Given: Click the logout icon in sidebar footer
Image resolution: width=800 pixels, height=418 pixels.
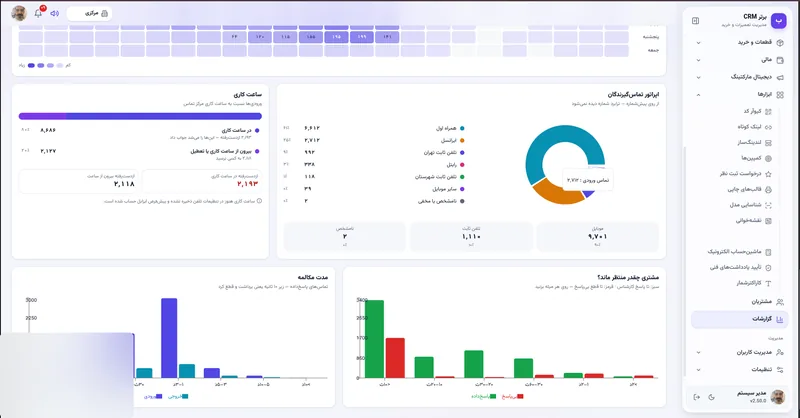Looking at the screenshot, I should [696, 397].
